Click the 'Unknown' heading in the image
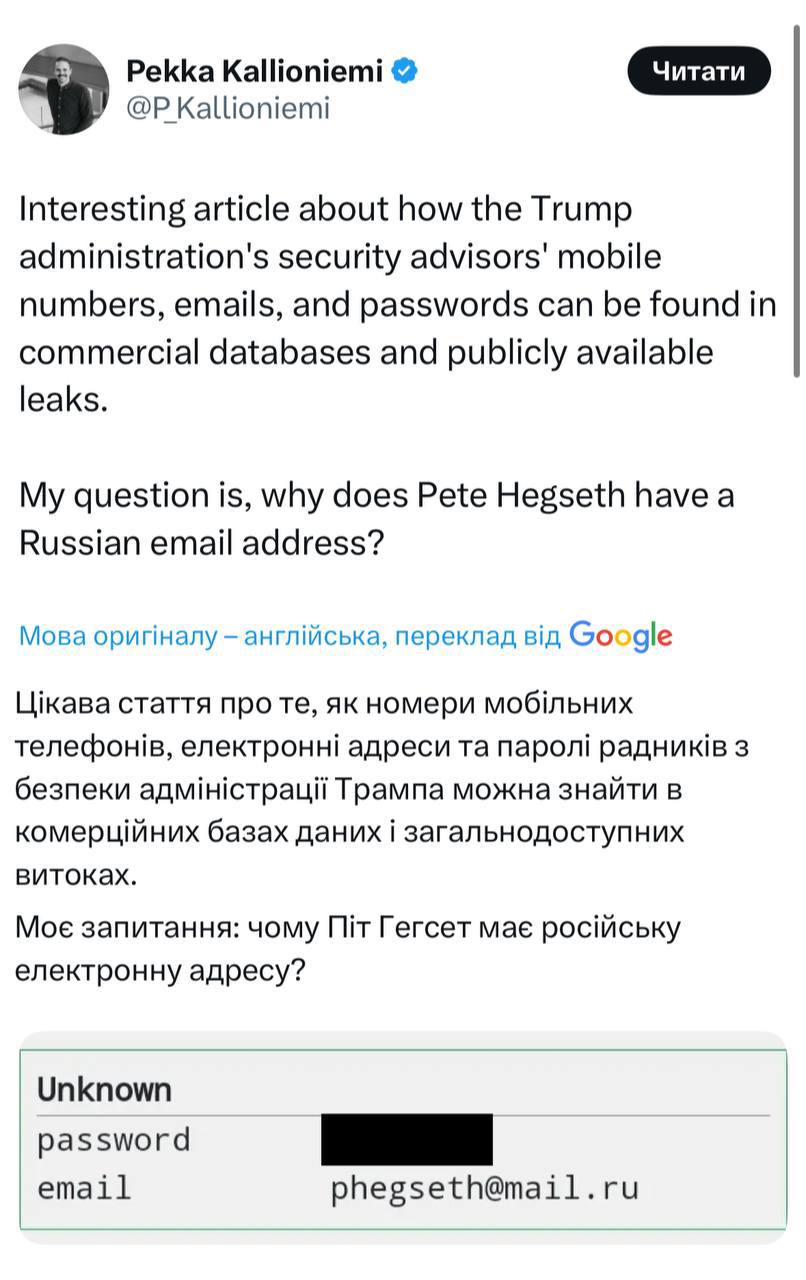 (x=104, y=1089)
